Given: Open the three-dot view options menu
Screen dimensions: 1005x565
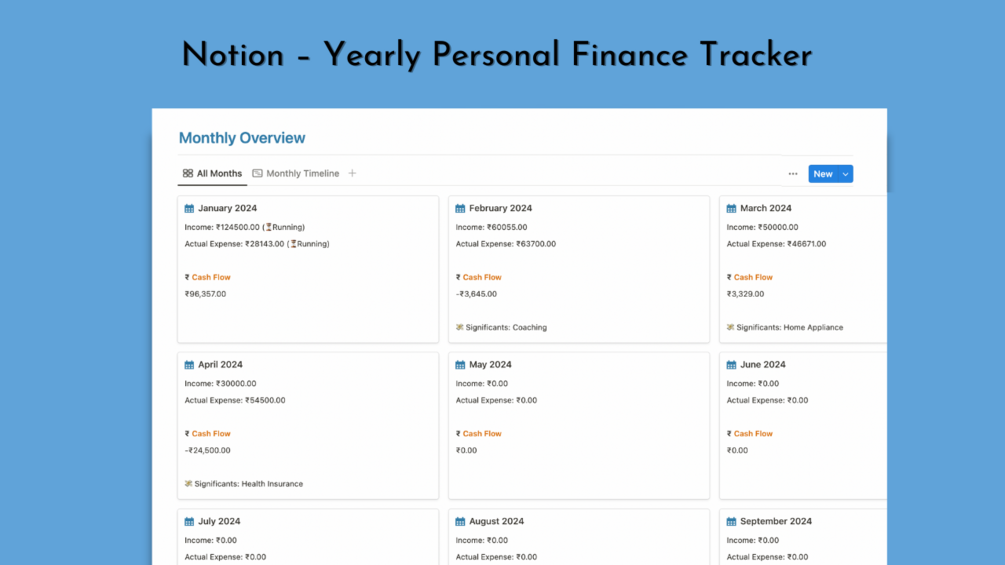Looking at the screenshot, I should [x=793, y=174].
